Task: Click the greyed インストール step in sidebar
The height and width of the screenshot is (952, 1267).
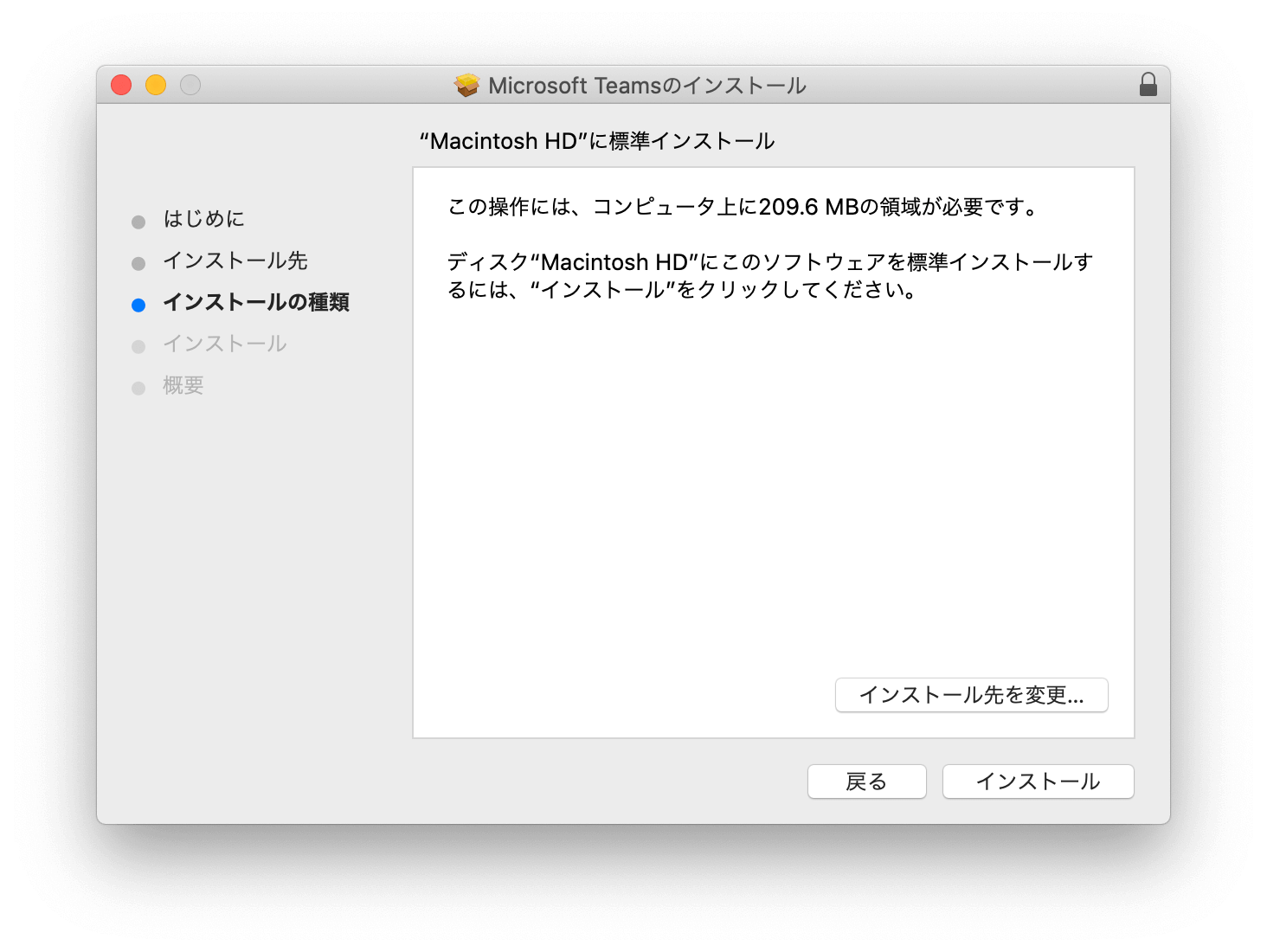Action: click(x=225, y=344)
